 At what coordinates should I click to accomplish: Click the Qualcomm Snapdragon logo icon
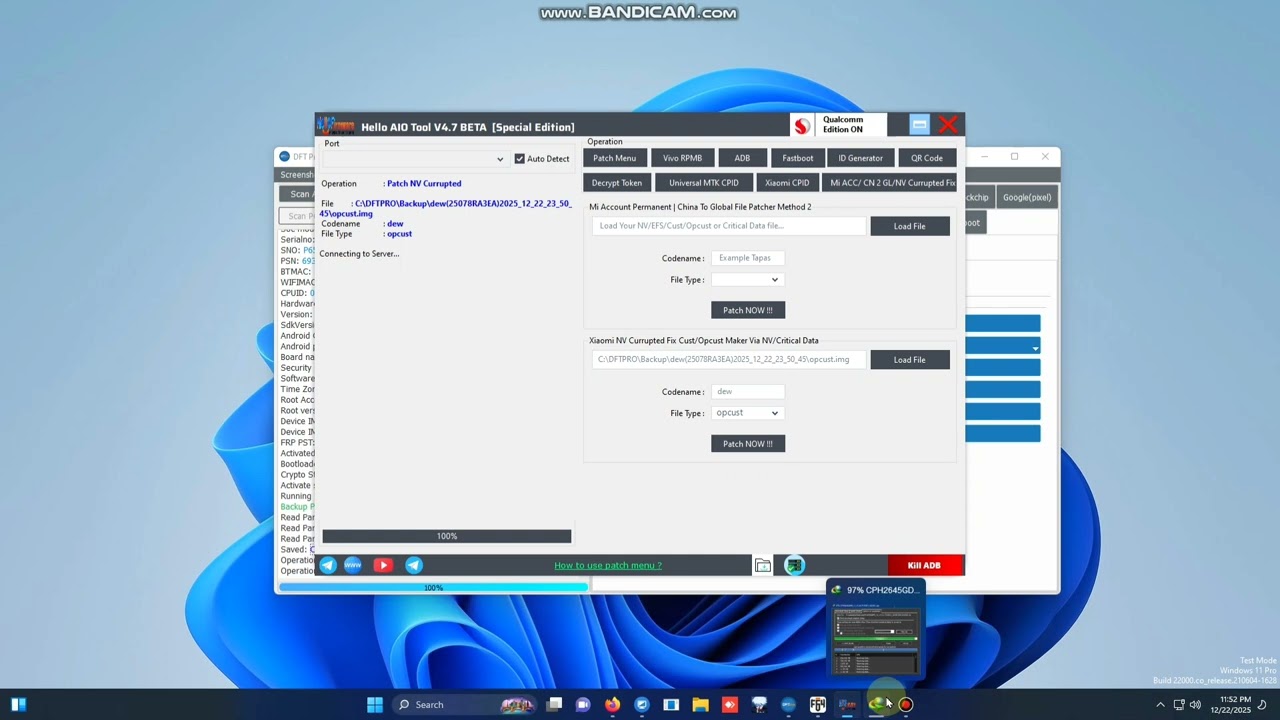click(x=801, y=126)
